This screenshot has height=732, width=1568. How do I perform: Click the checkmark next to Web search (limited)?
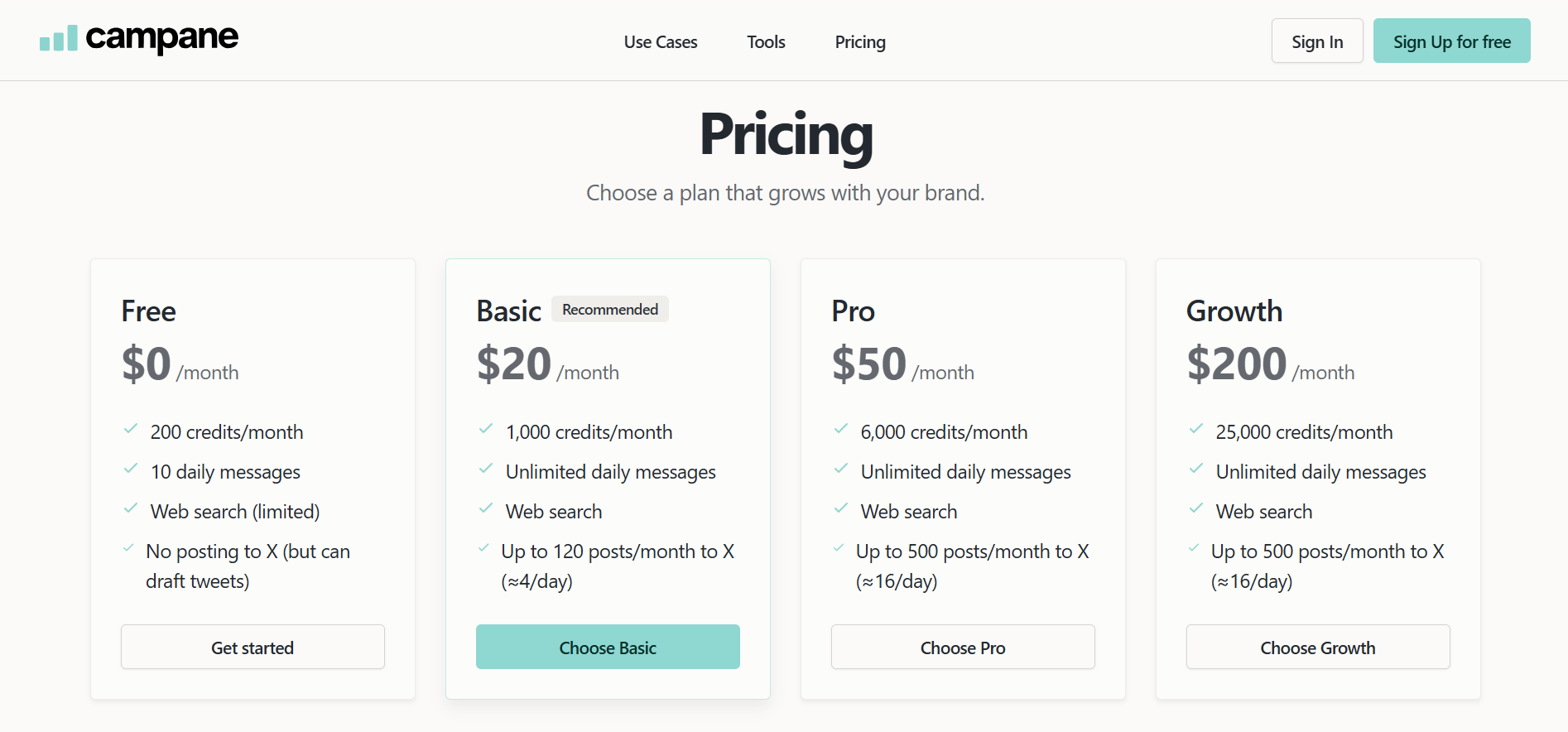coord(131,508)
